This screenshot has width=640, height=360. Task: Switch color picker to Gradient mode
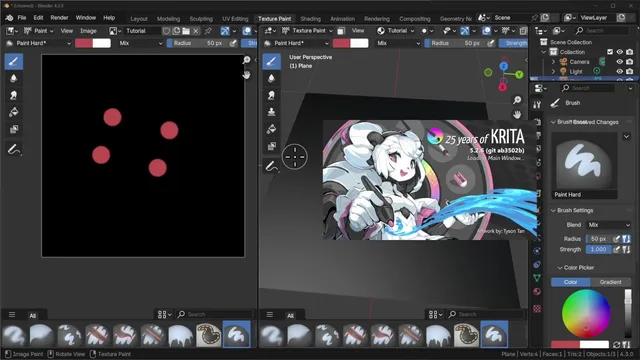611,282
